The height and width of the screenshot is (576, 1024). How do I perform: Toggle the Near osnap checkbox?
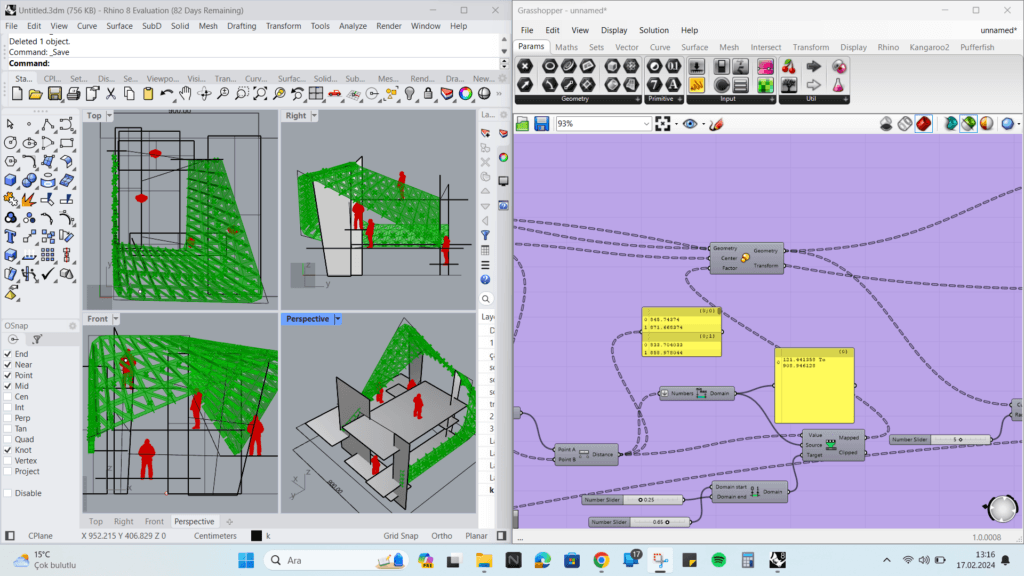tap(8, 365)
